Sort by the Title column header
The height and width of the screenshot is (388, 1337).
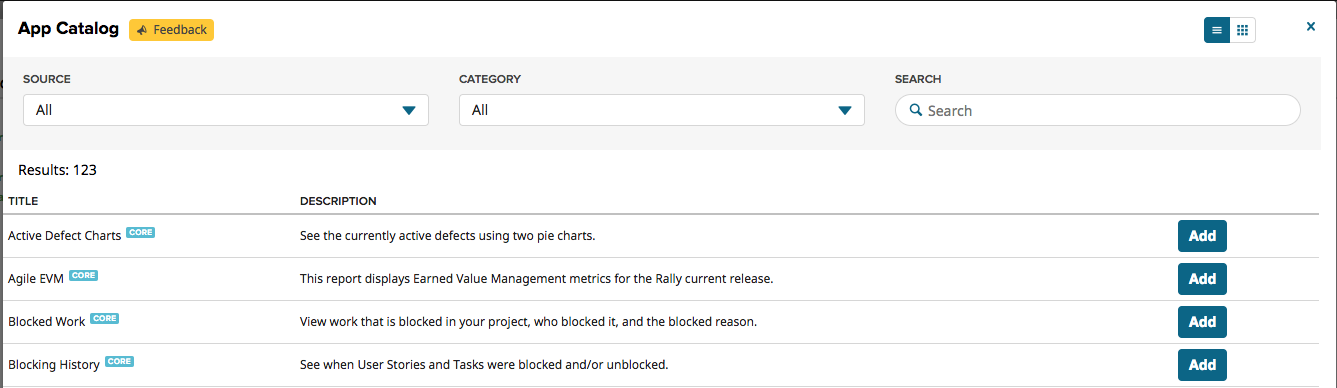pos(23,201)
